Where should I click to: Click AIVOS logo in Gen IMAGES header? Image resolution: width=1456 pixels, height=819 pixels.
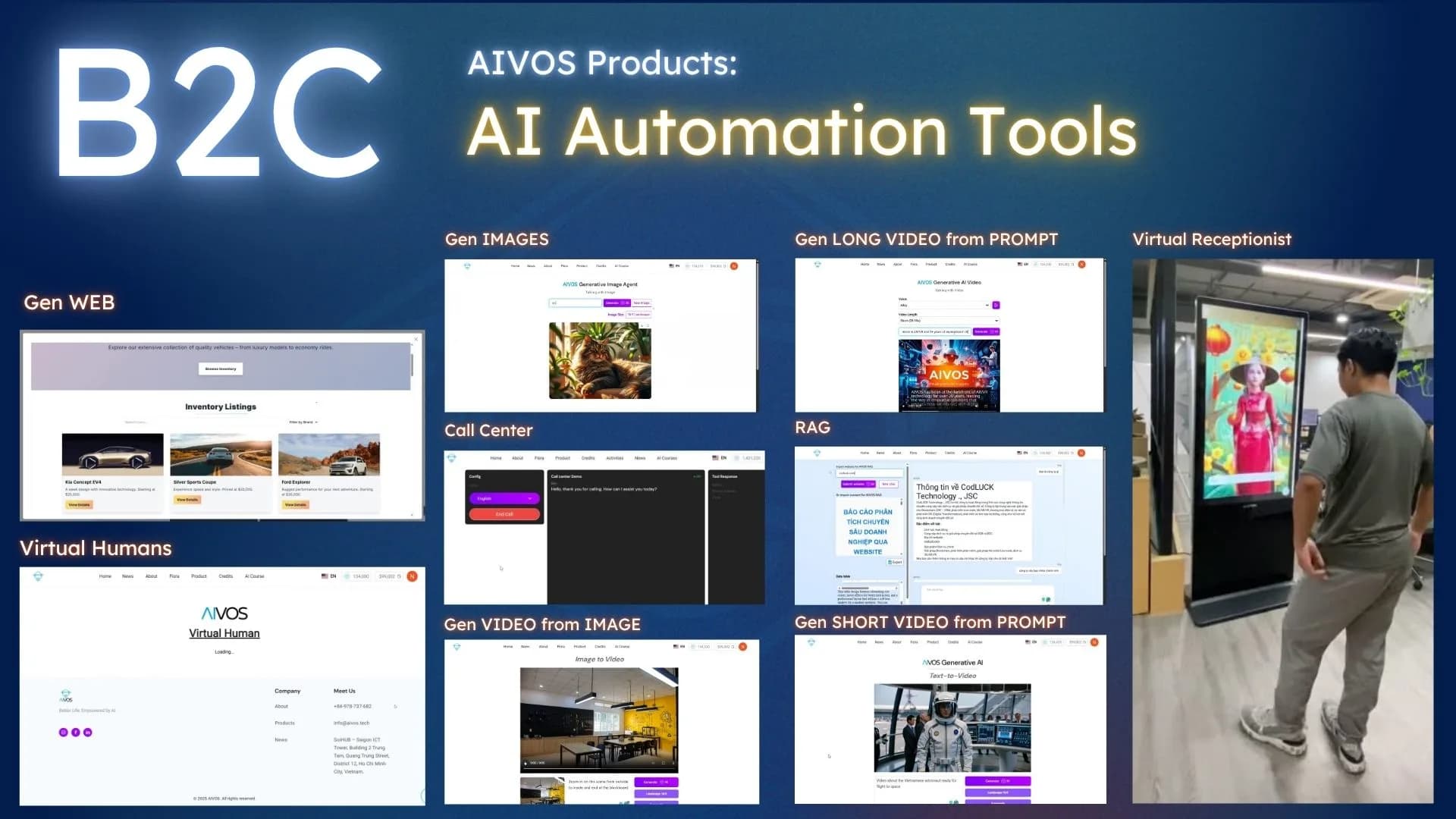point(467,266)
